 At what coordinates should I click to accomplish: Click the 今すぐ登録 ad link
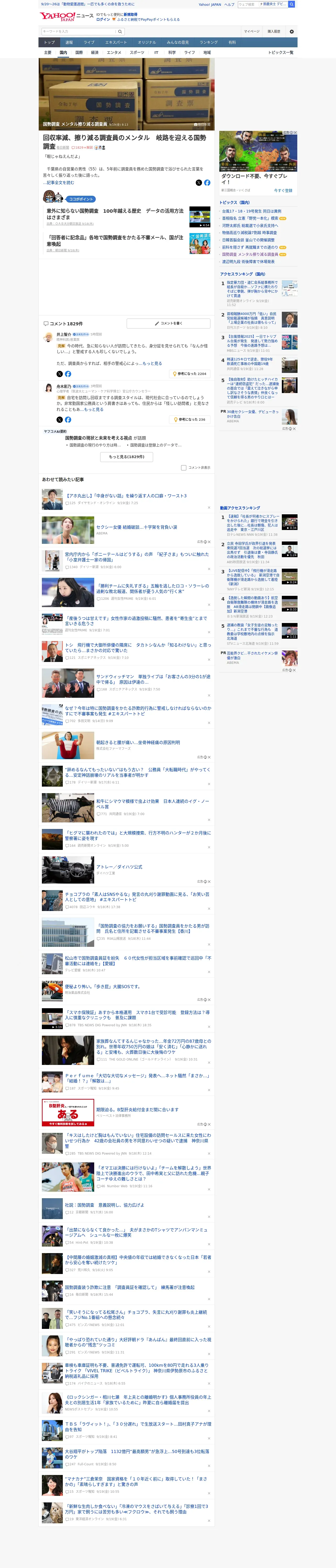click(283, 191)
